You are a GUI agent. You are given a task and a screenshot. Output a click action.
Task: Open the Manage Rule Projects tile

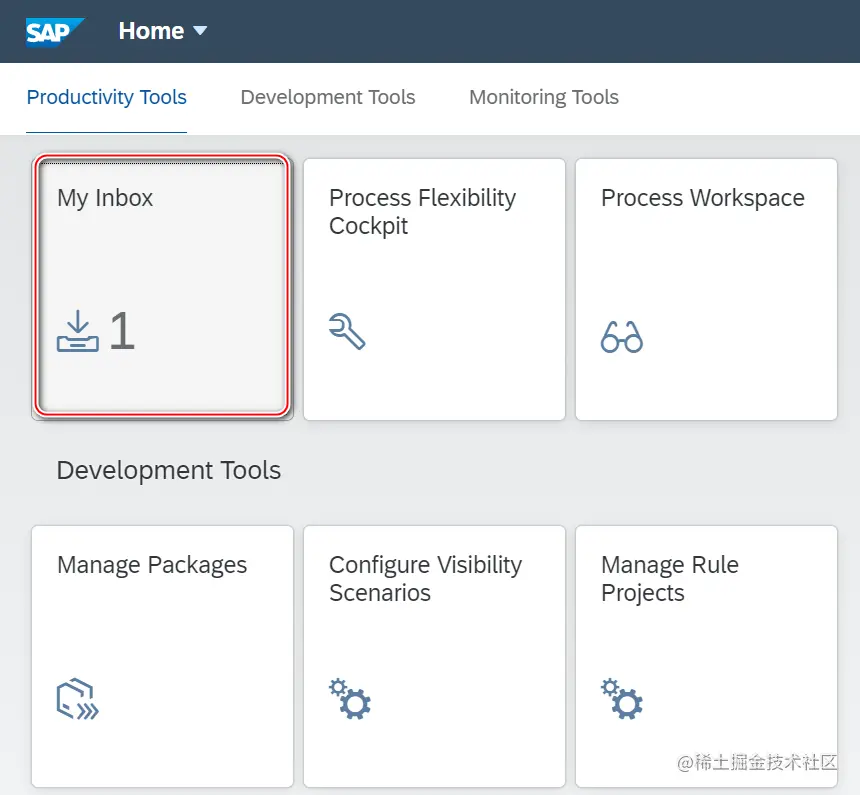click(x=706, y=656)
